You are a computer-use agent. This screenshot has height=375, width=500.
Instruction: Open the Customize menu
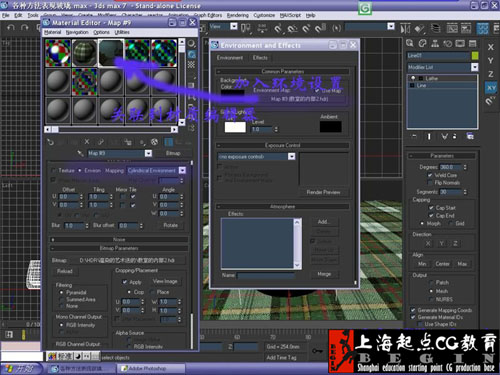click(x=264, y=15)
